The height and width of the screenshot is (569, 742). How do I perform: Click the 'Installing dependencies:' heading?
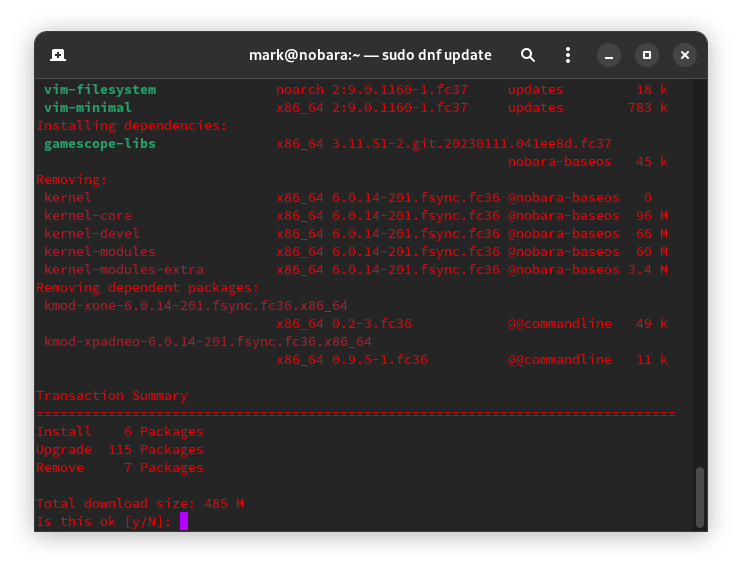[132, 125]
